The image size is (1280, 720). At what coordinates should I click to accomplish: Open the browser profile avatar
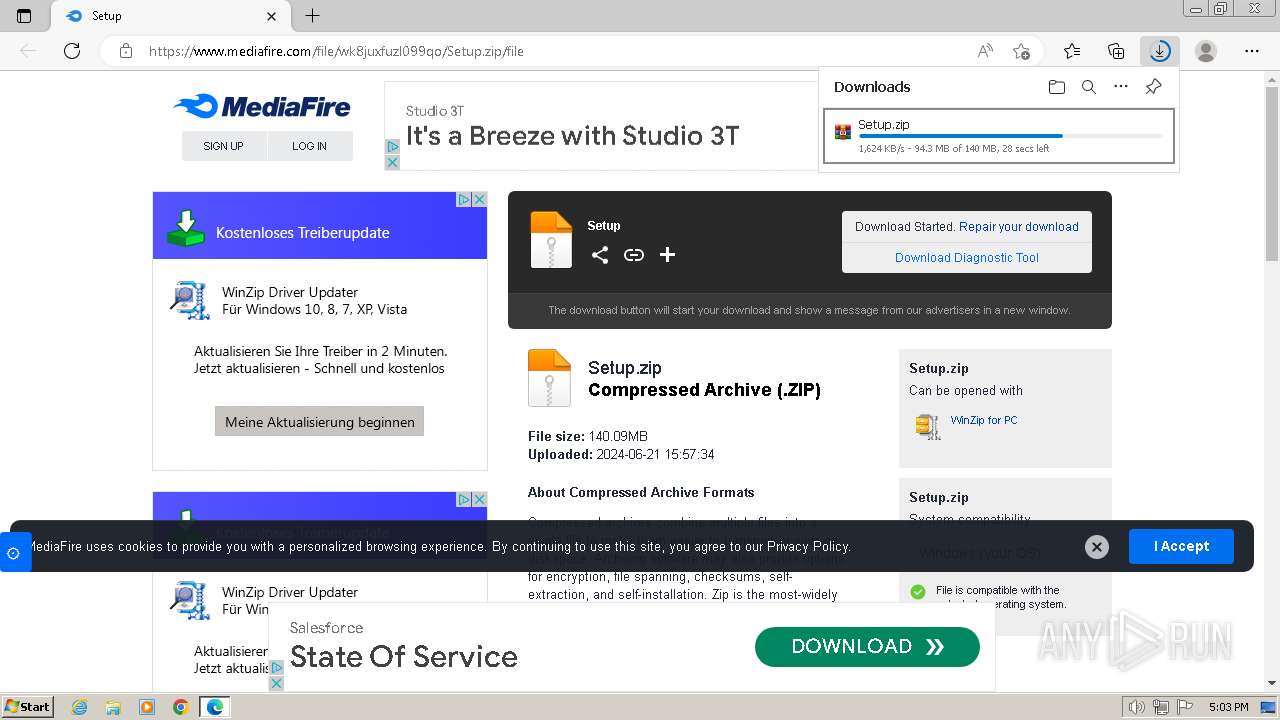point(1206,51)
